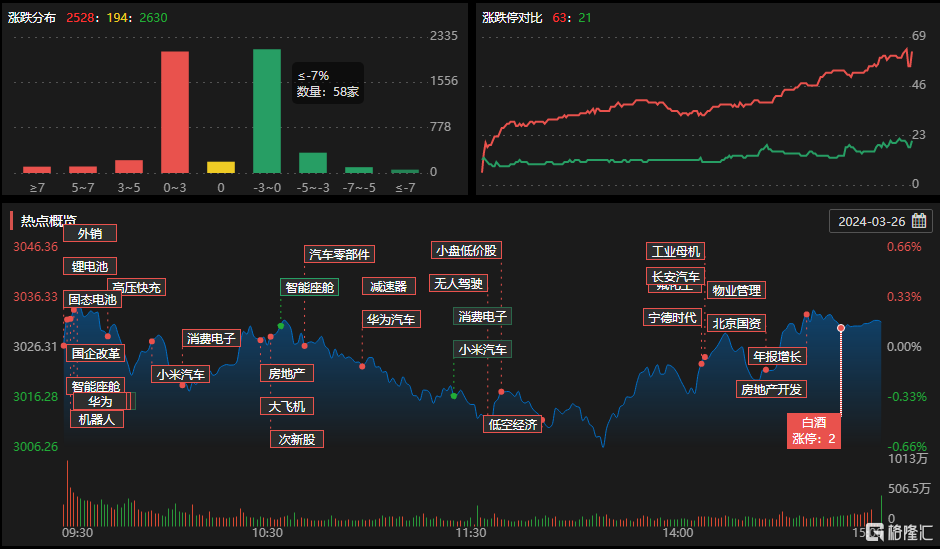Click the 华为 tag above 机器人
The height and width of the screenshot is (549, 940).
(x=100, y=401)
